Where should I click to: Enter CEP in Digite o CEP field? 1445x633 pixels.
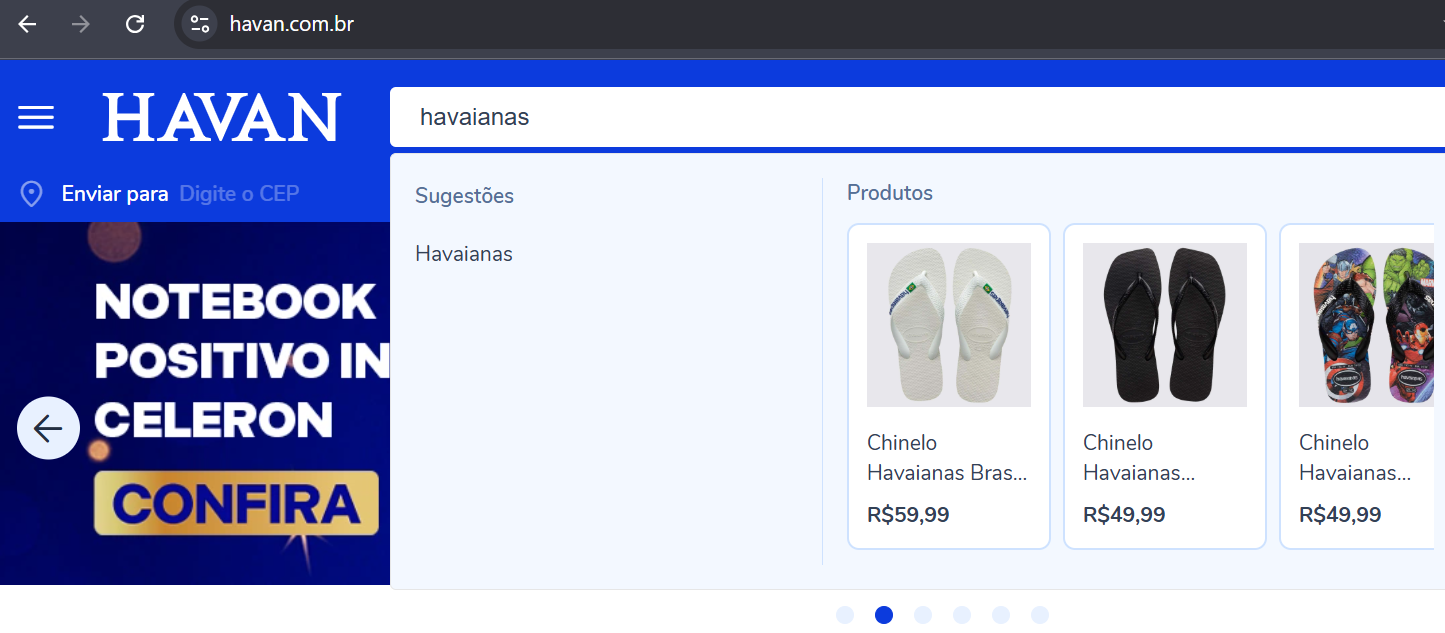click(239, 194)
